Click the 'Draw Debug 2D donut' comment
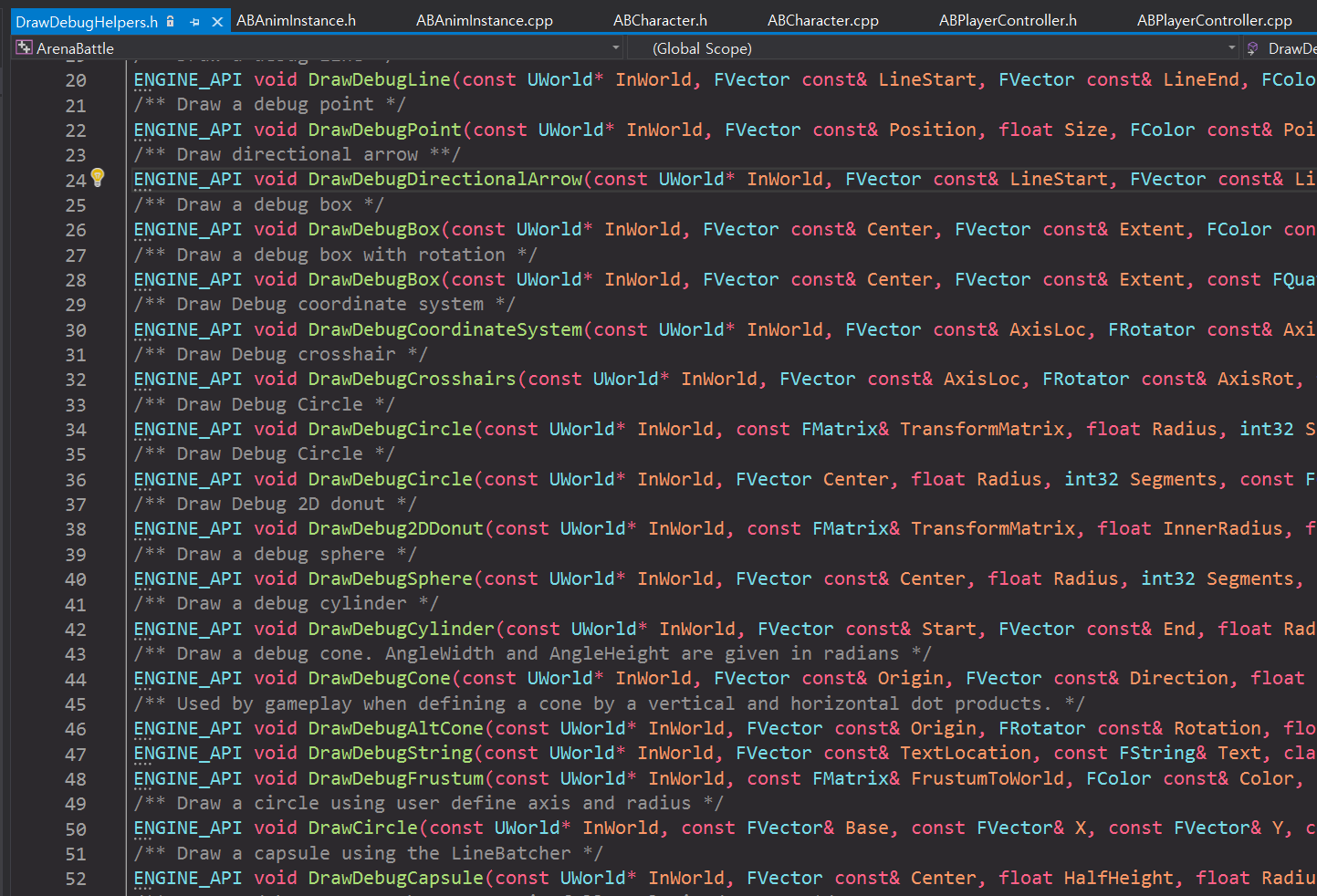Screen dimensions: 1317x896 click(x=275, y=504)
